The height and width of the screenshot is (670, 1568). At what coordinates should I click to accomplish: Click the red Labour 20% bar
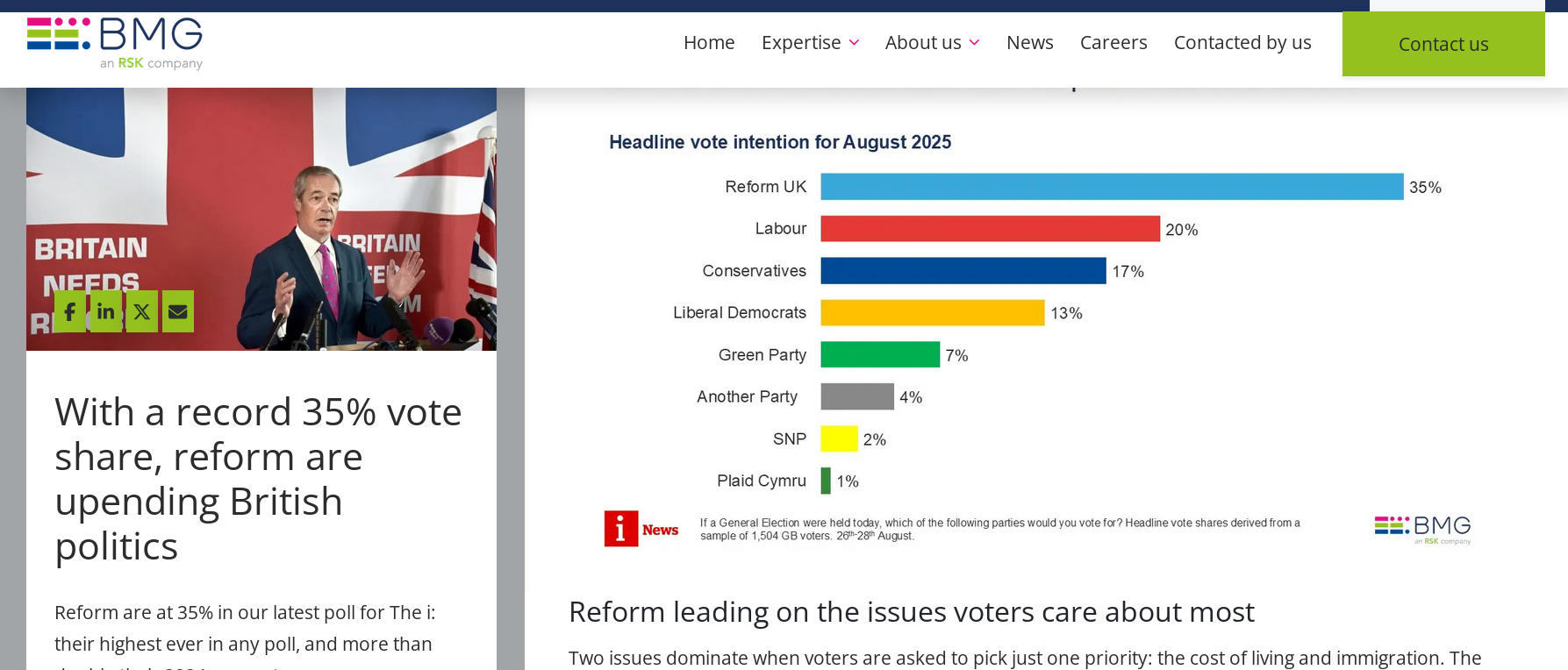pos(990,229)
